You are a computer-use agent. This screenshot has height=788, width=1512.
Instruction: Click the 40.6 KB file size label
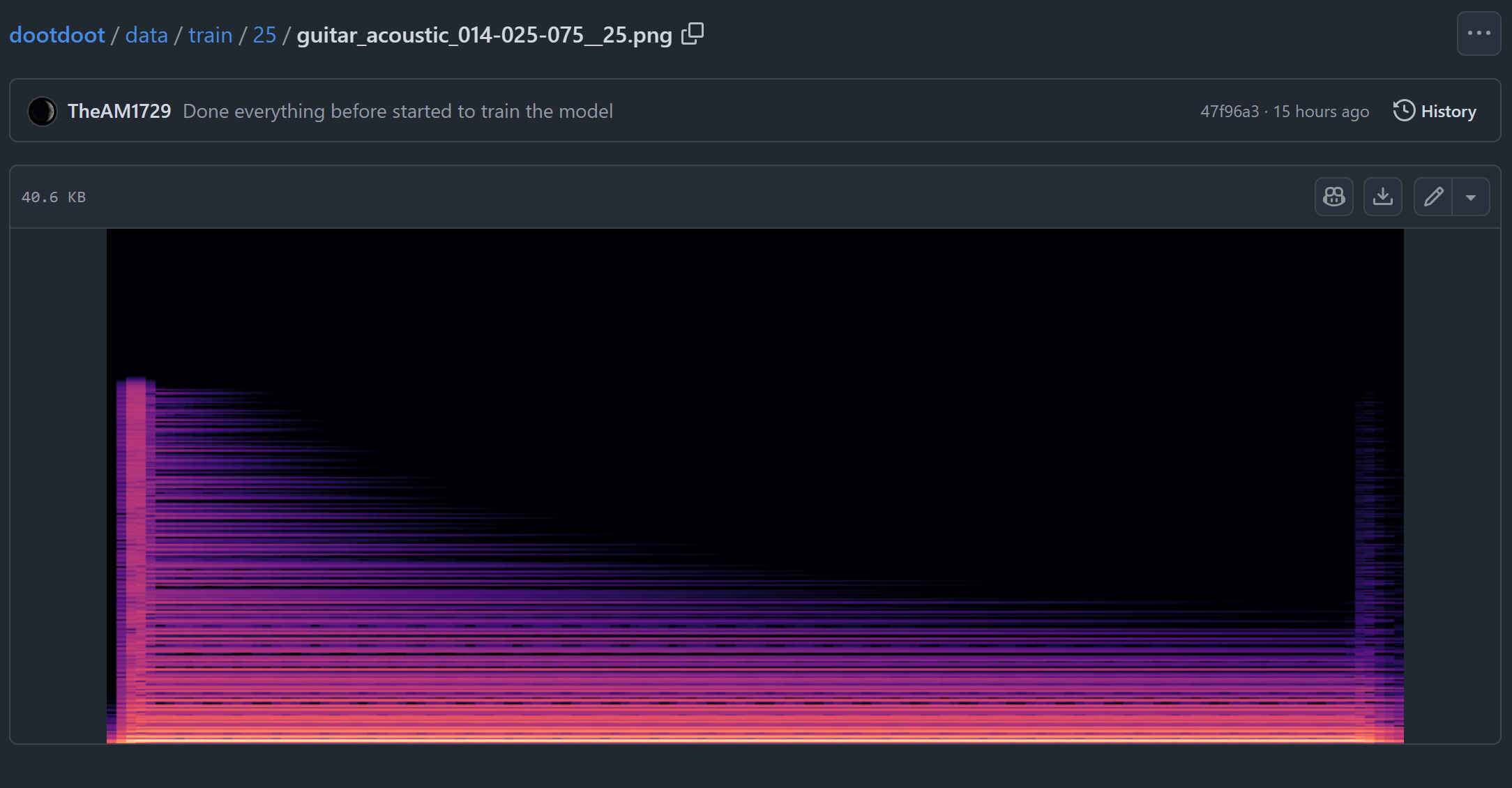(54, 197)
